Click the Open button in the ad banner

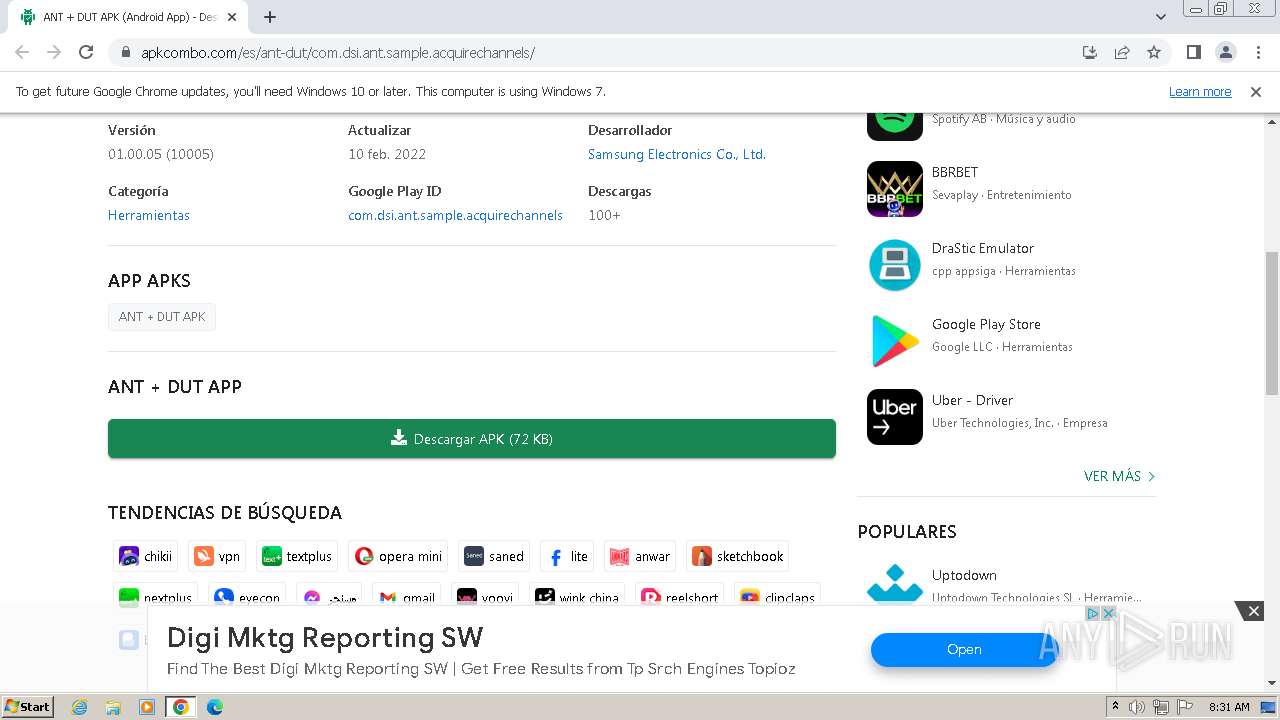pyautogui.click(x=964, y=649)
